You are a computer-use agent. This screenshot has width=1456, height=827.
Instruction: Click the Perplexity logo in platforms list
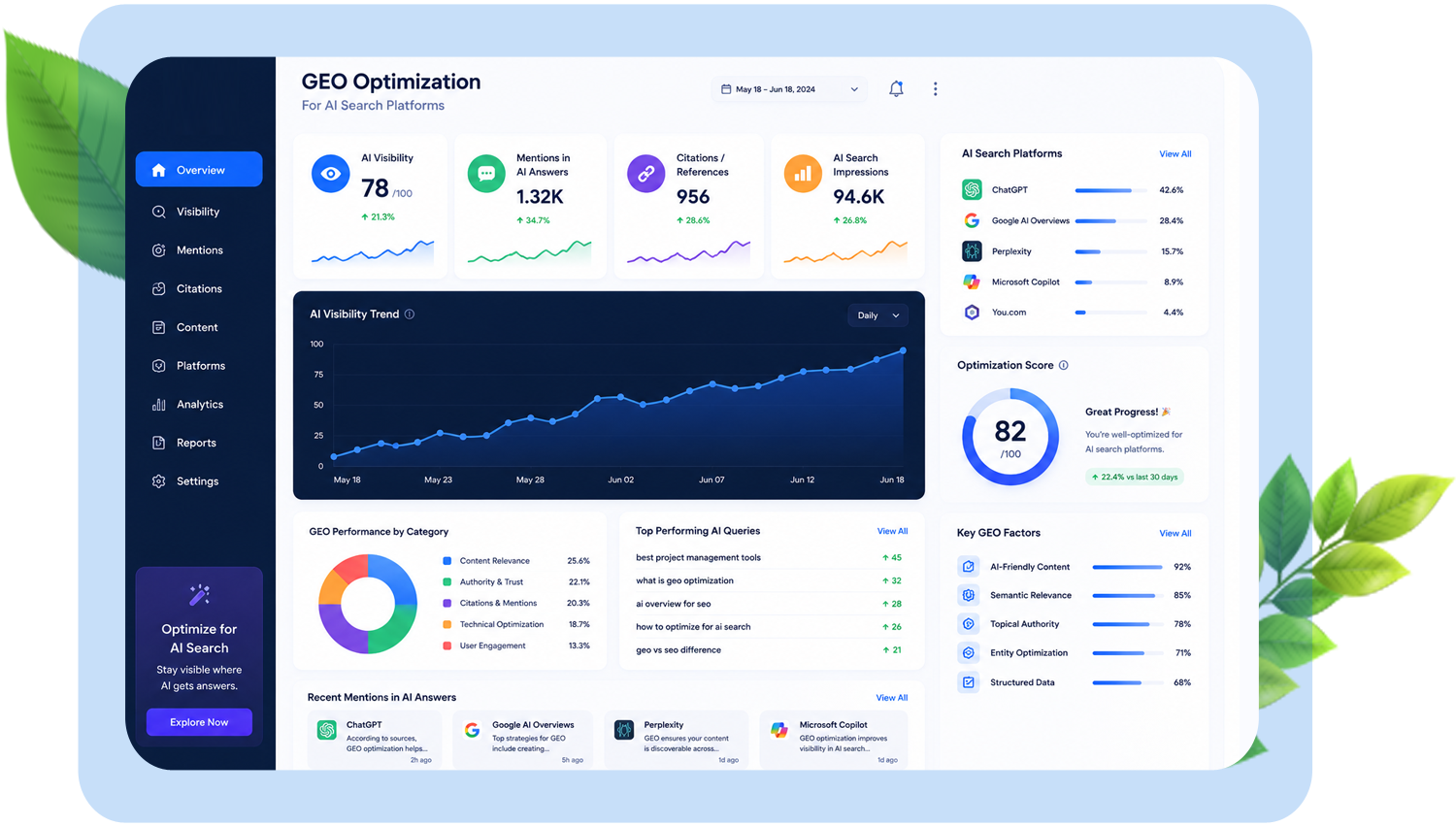tap(972, 251)
